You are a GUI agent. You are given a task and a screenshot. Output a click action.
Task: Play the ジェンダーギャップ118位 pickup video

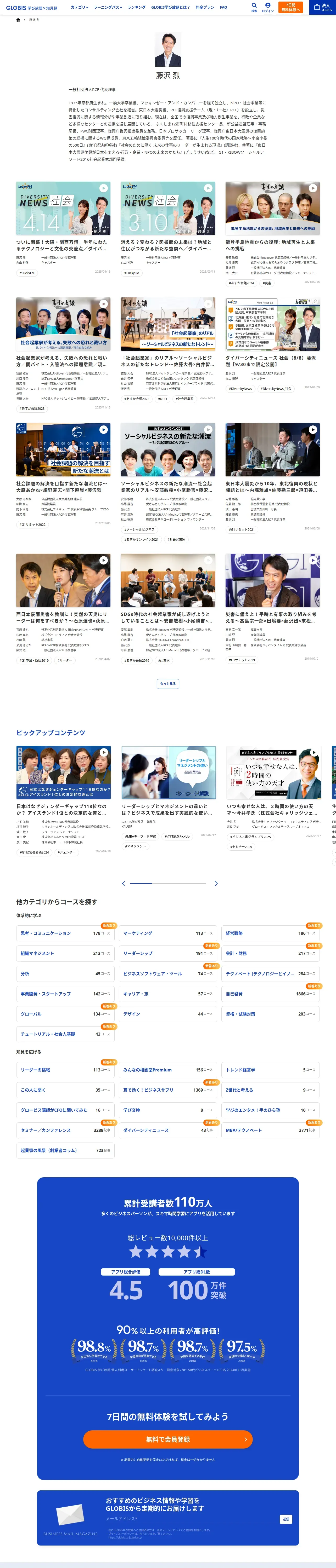pyautogui.click(x=104, y=752)
